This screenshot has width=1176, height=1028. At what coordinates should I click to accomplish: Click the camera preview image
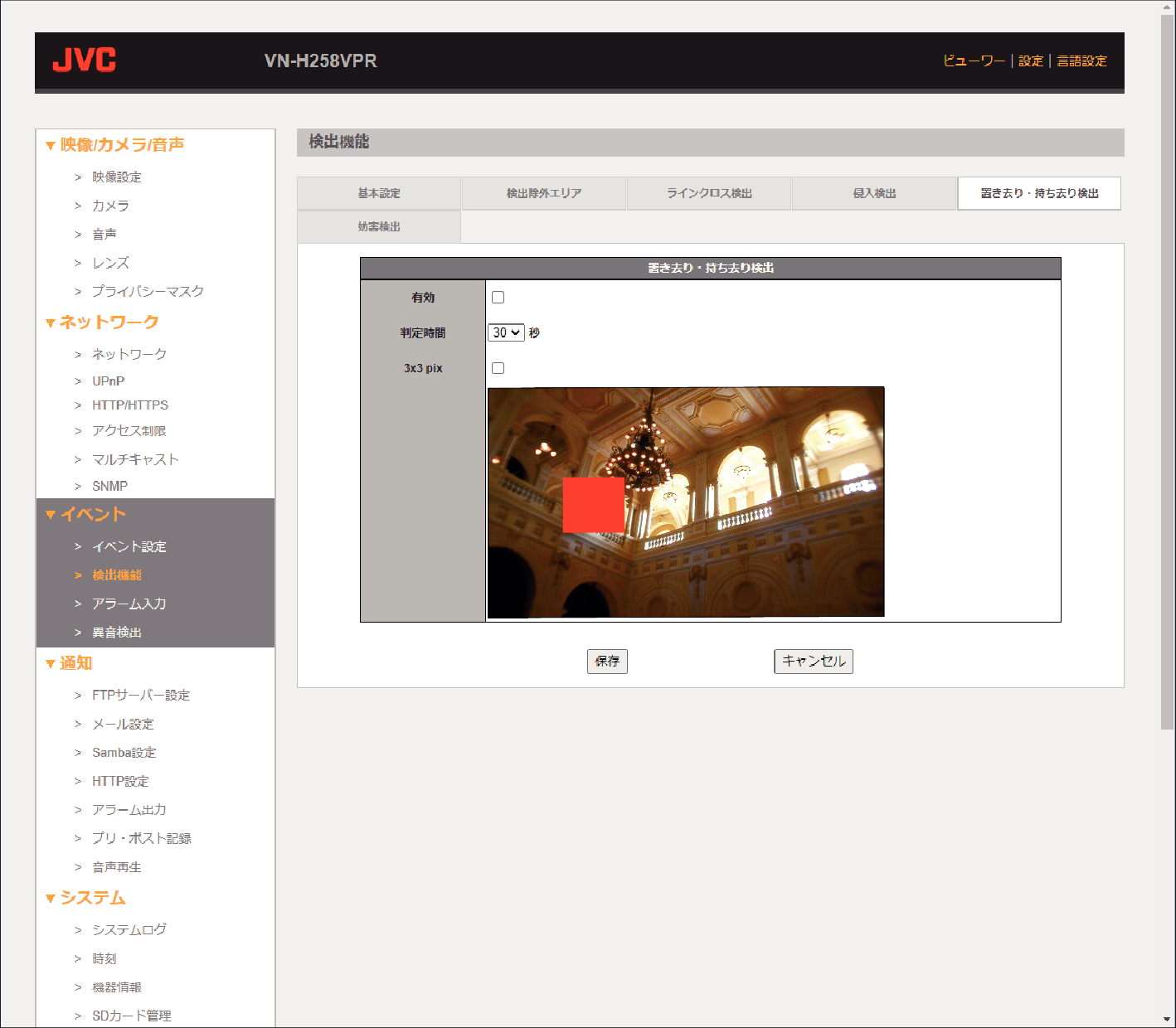(x=686, y=502)
